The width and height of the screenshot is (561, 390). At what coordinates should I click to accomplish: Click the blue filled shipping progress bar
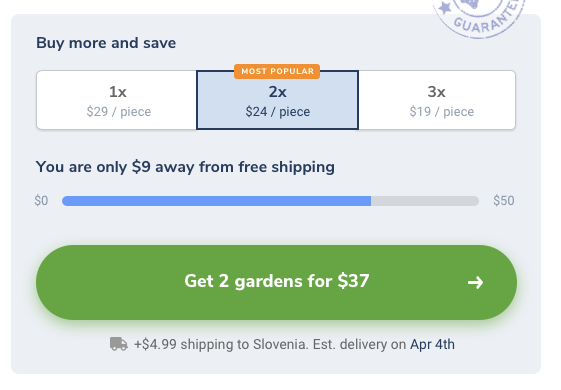click(x=216, y=201)
